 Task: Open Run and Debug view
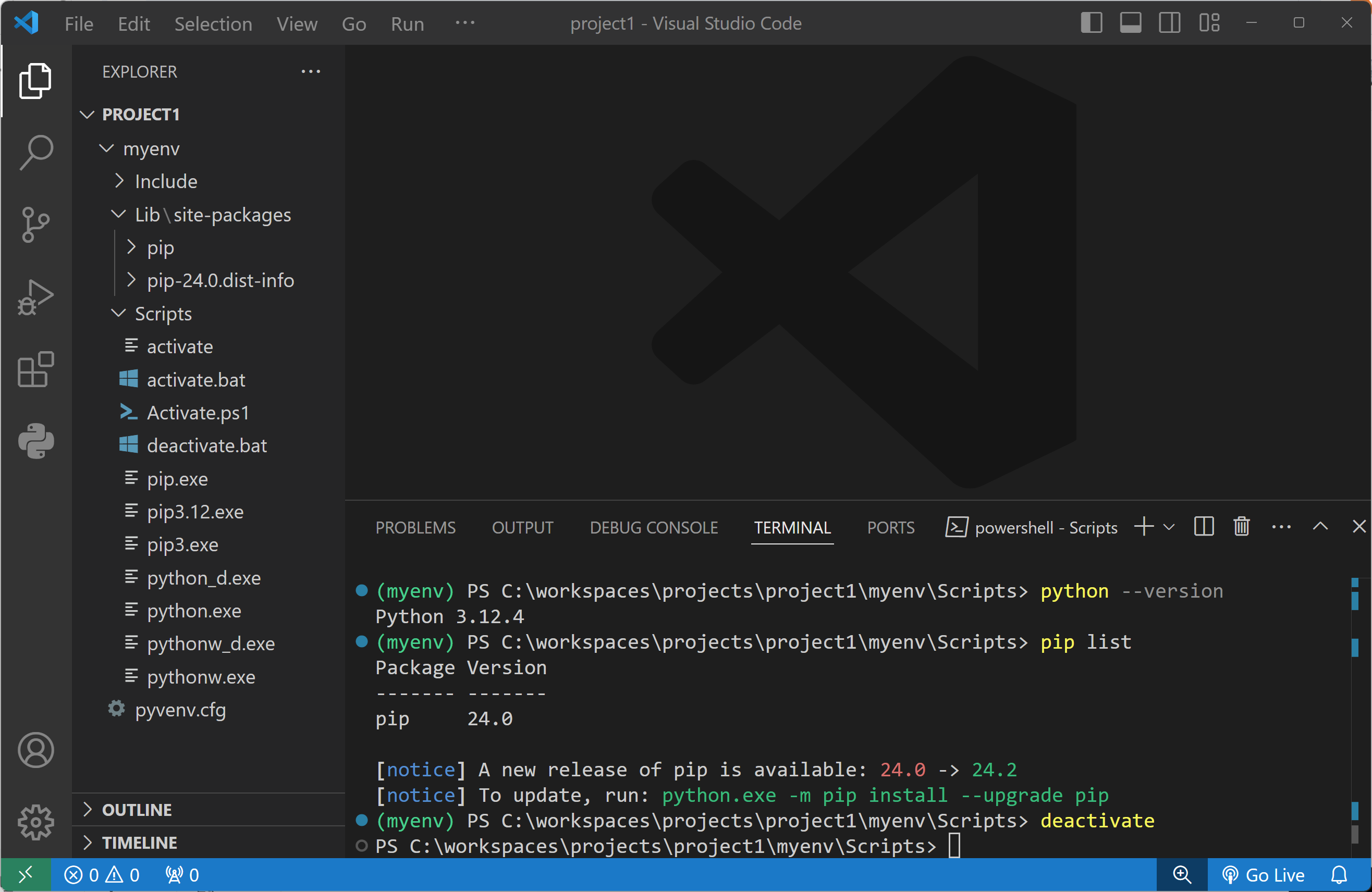36,297
